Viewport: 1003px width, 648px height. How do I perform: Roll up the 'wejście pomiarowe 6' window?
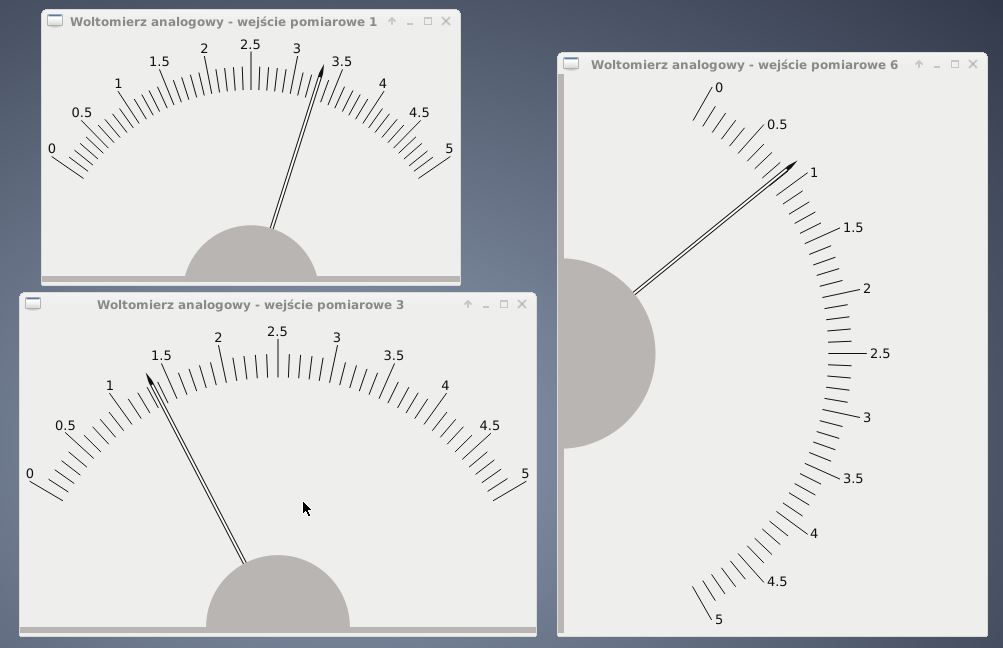coord(919,64)
